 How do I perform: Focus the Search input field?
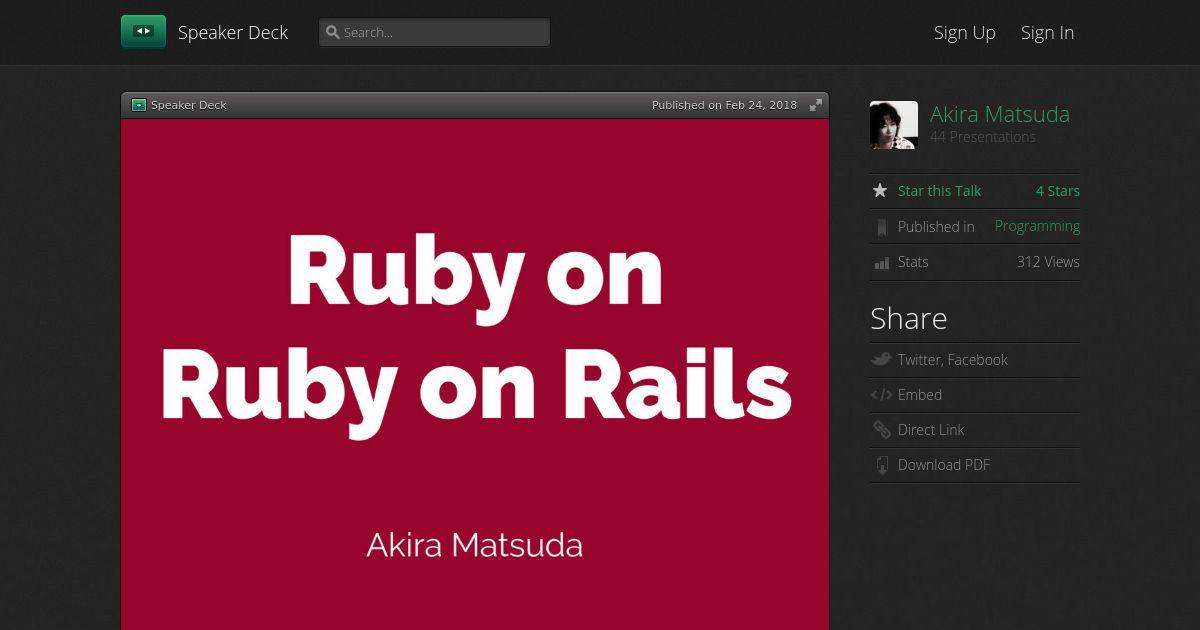[434, 32]
